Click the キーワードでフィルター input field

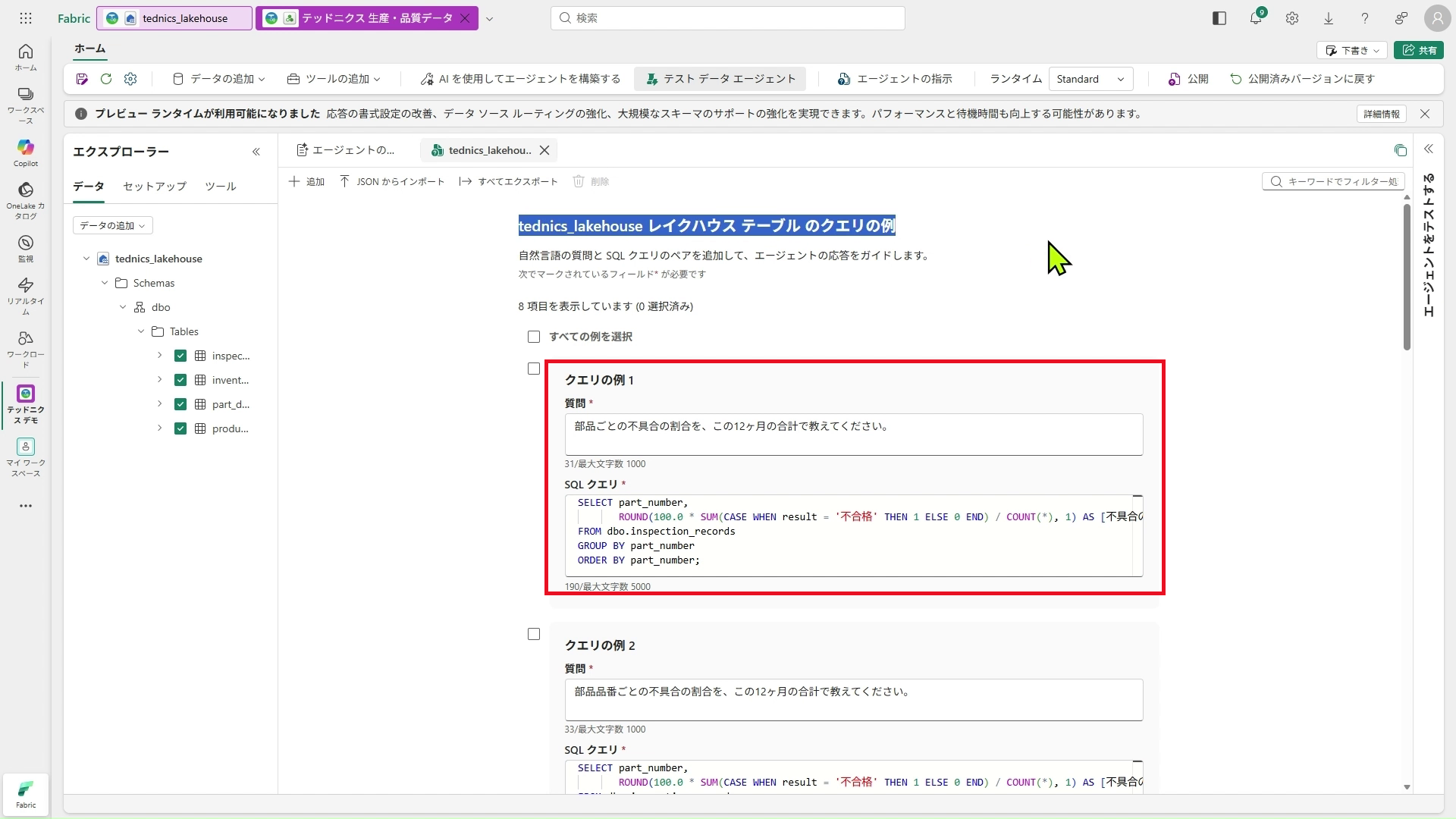(1334, 182)
